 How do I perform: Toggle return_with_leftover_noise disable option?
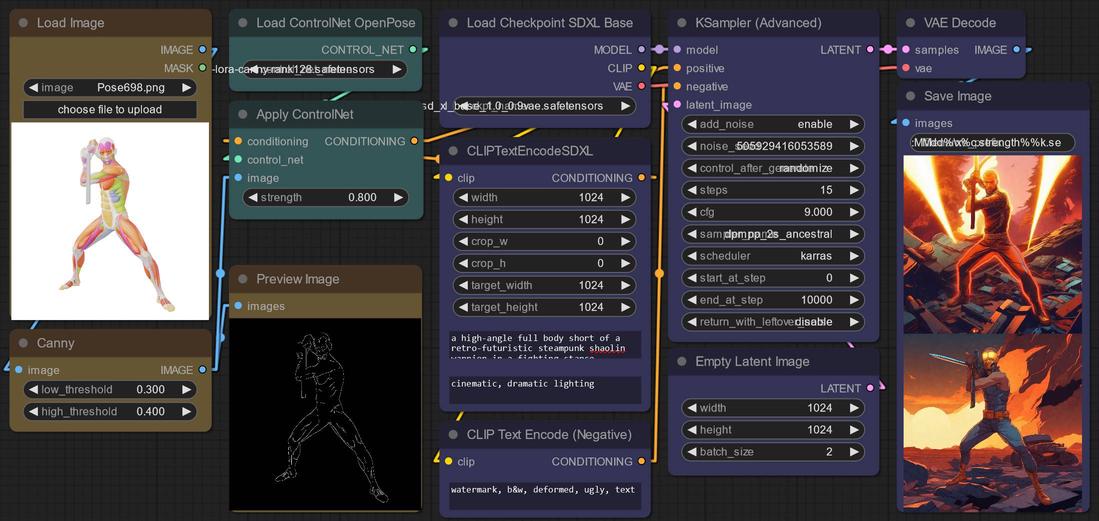[x=772, y=322]
